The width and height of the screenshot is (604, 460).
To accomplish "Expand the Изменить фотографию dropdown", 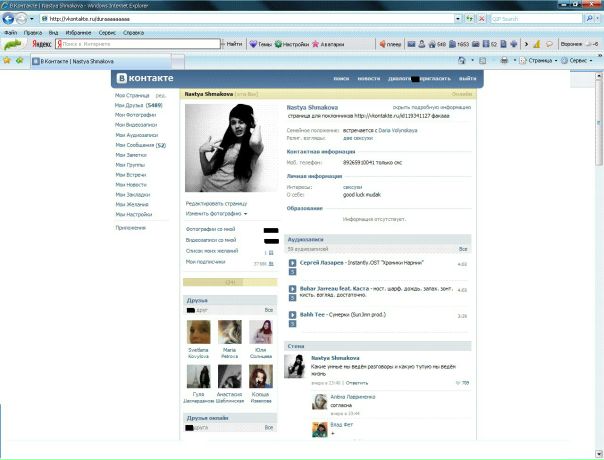I will click(216, 213).
